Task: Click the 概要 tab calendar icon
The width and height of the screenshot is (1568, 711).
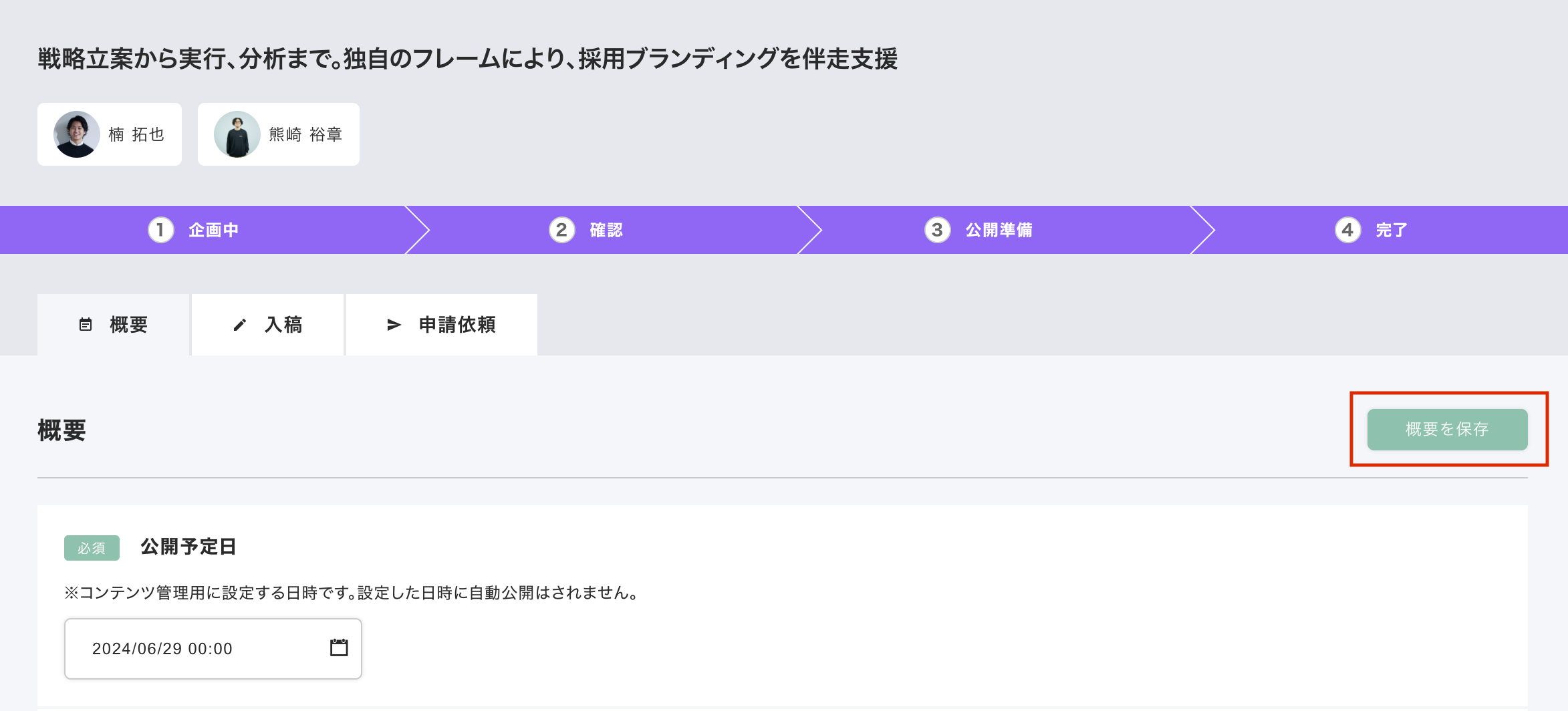Action: [x=86, y=325]
